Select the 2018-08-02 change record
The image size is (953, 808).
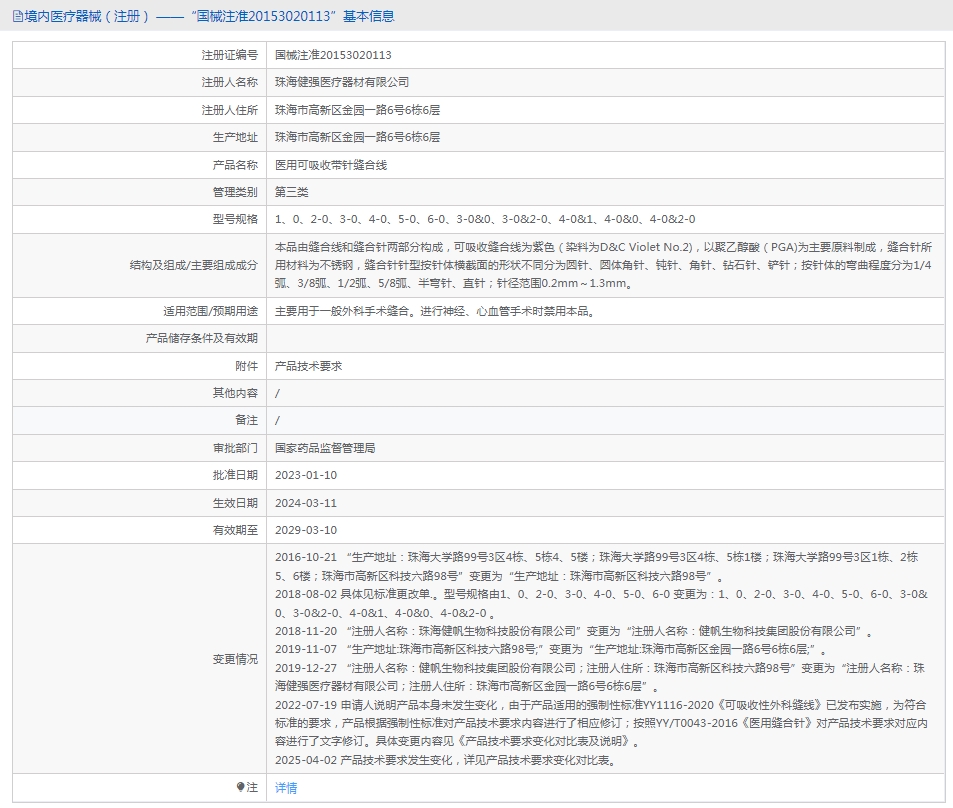(x=601, y=604)
